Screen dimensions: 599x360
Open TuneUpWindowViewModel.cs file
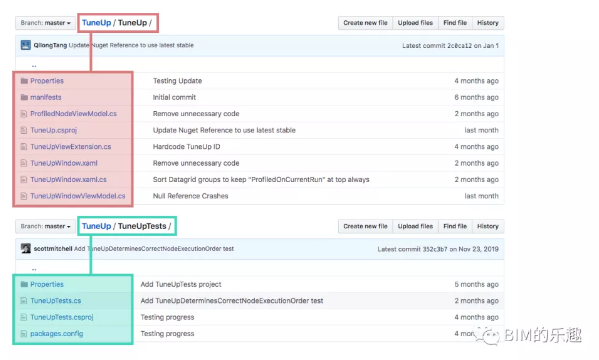click(x=78, y=196)
